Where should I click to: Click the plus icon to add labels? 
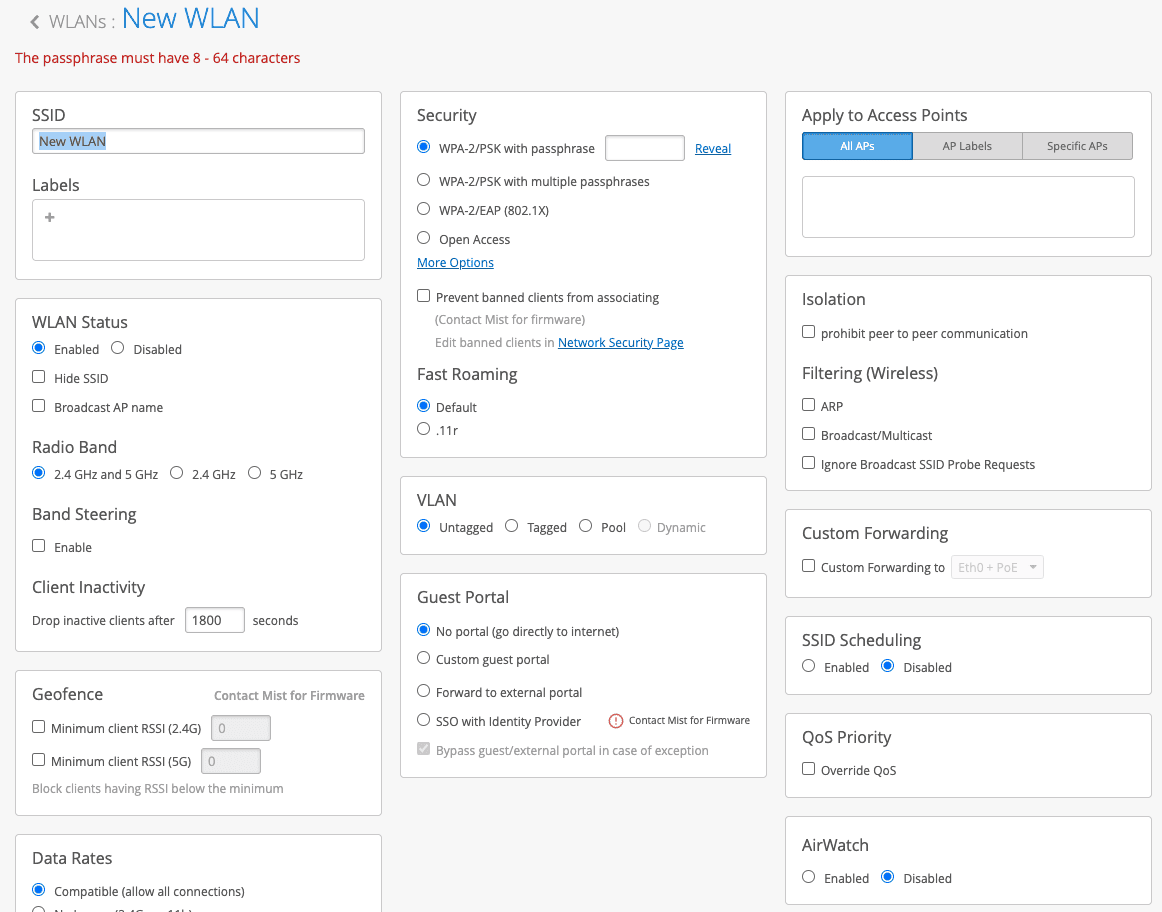click(x=49, y=217)
